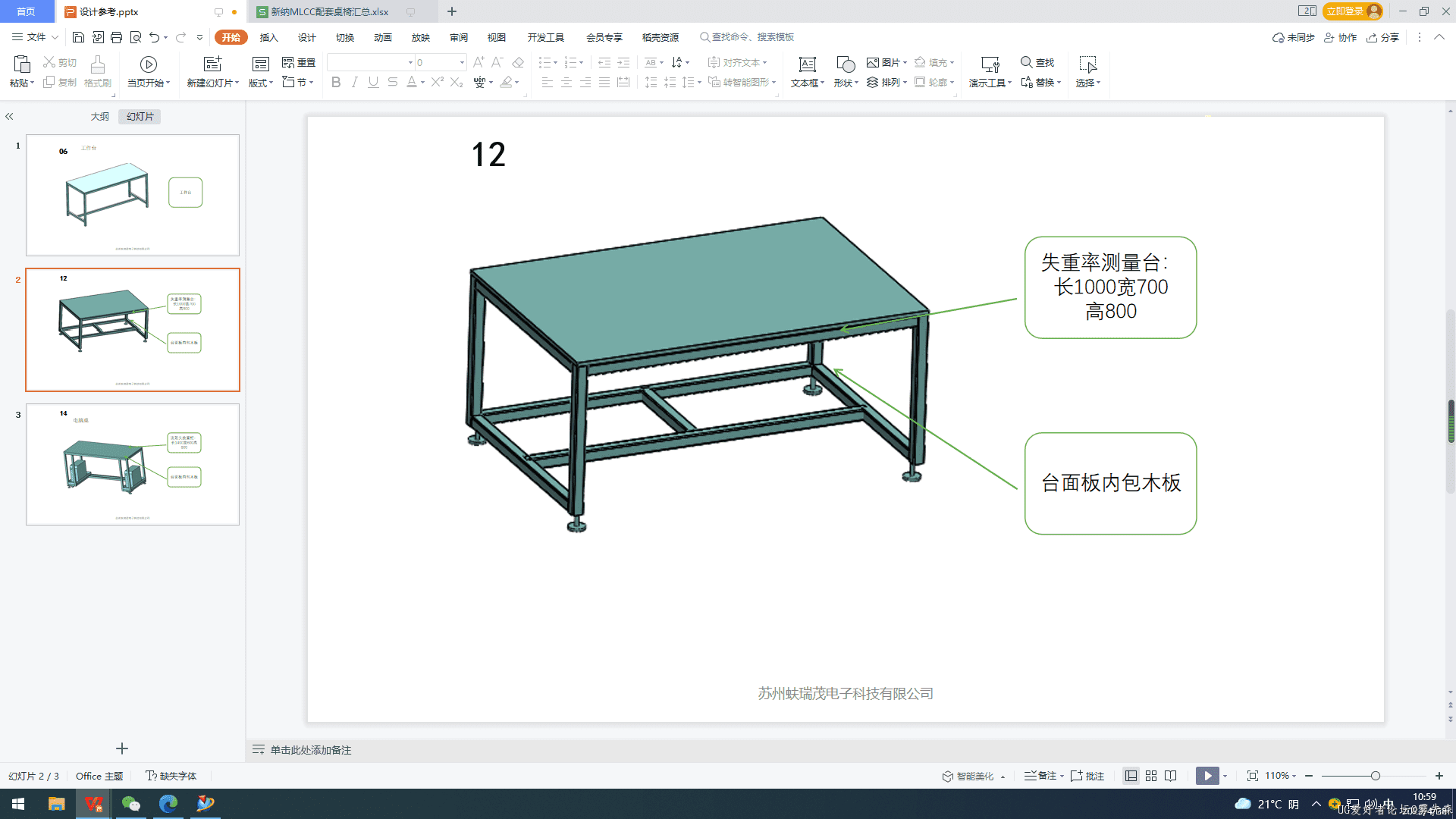Expand the customize quick access toolbar arrow
1456x819 pixels.
click(200, 37)
